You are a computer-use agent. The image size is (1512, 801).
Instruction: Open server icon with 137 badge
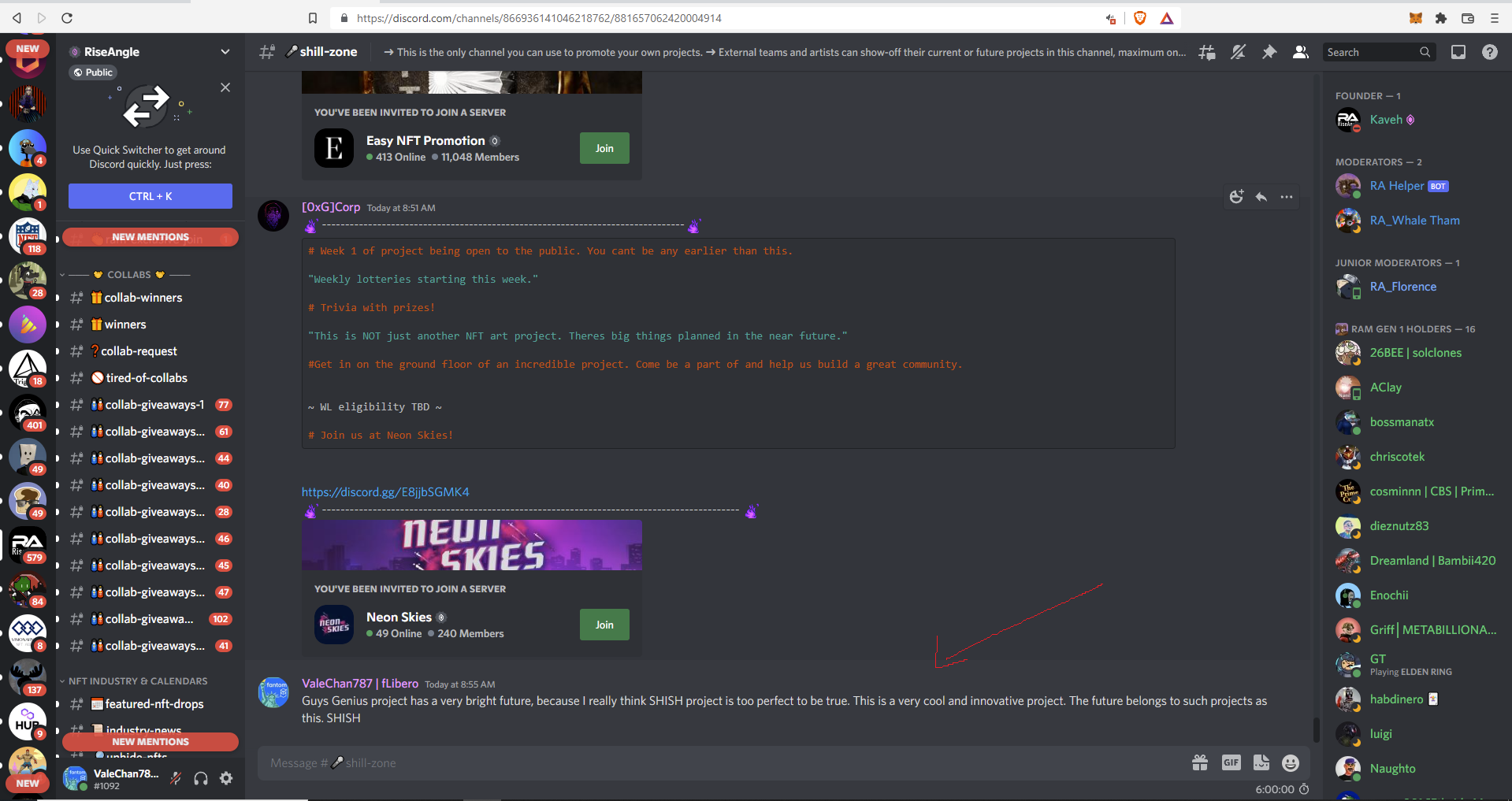point(28,677)
